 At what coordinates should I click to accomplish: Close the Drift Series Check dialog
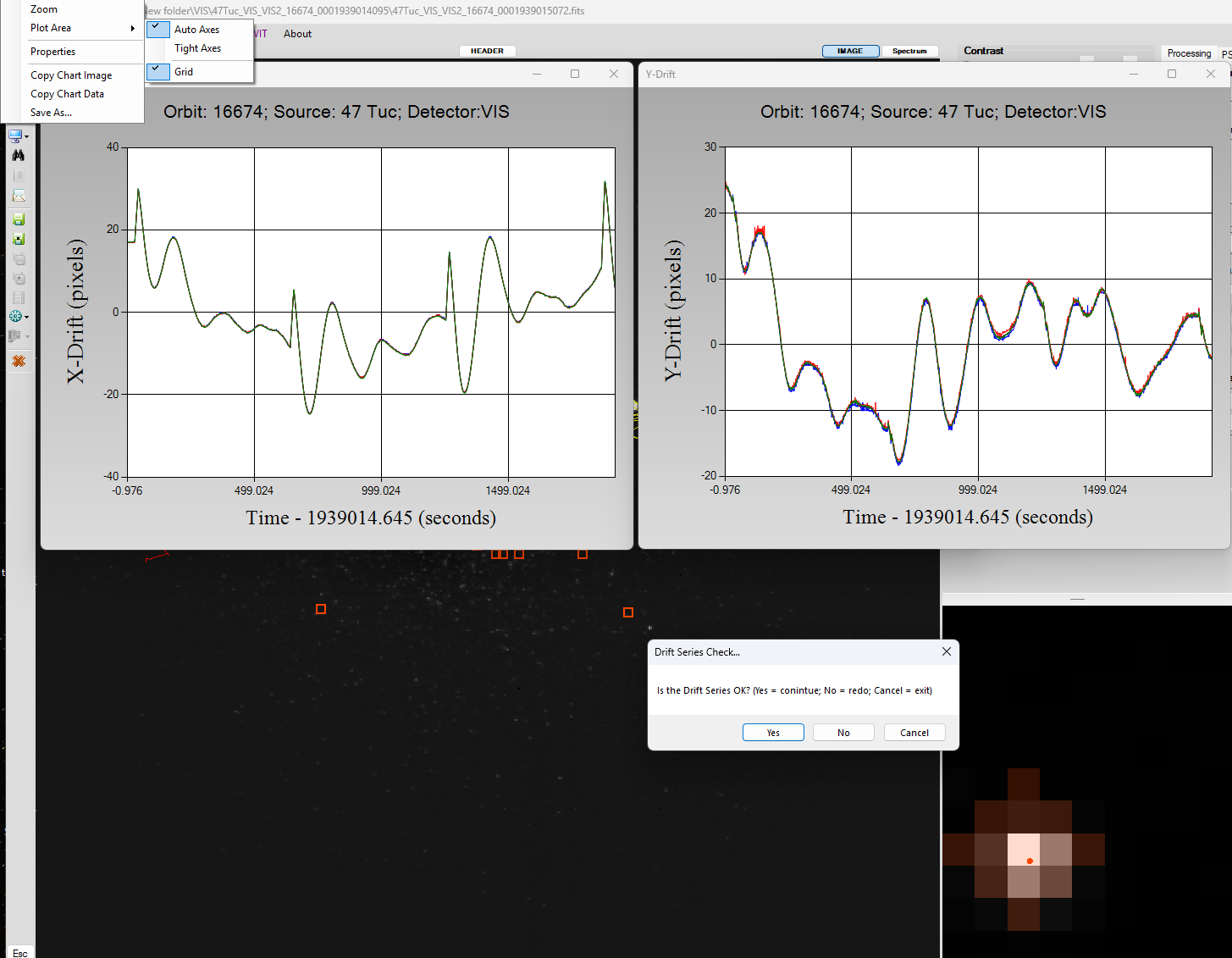tap(946, 651)
